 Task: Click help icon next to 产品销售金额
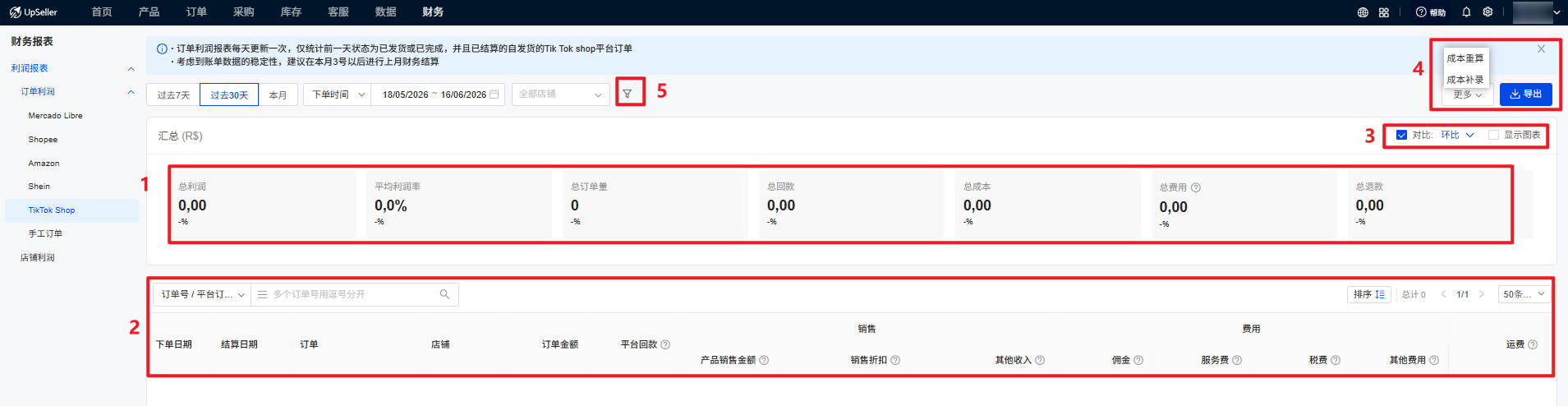[764, 360]
